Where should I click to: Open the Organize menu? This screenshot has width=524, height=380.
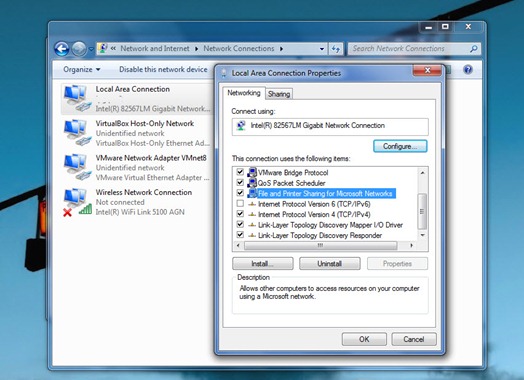pyautogui.click(x=82, y=70)
